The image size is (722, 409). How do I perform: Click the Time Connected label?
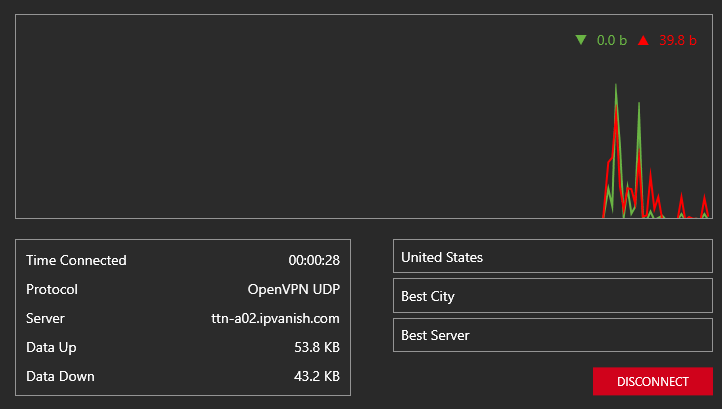(76, 260)
